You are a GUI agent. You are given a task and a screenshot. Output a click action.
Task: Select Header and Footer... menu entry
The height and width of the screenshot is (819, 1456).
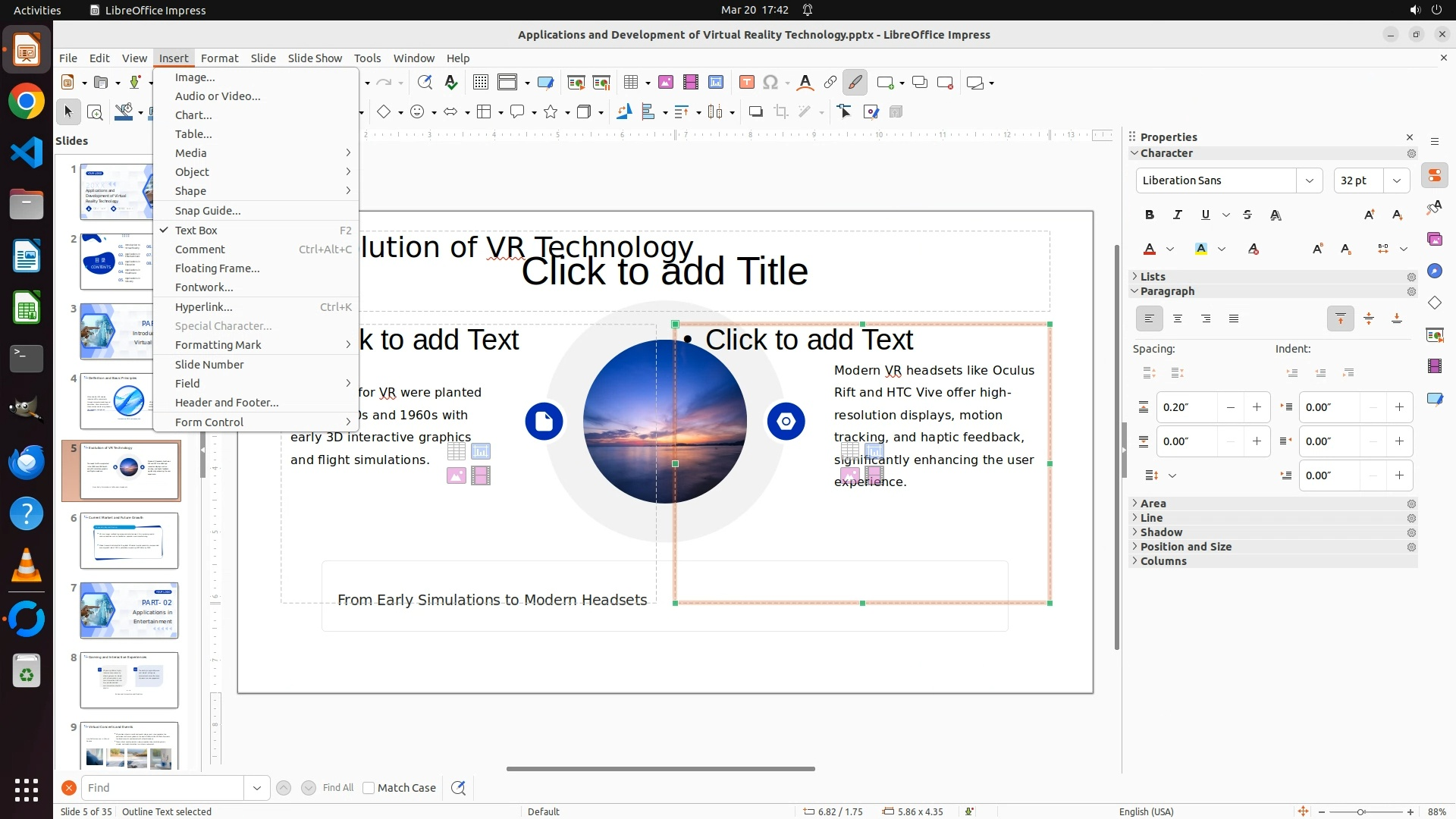(x=227, y=403)
